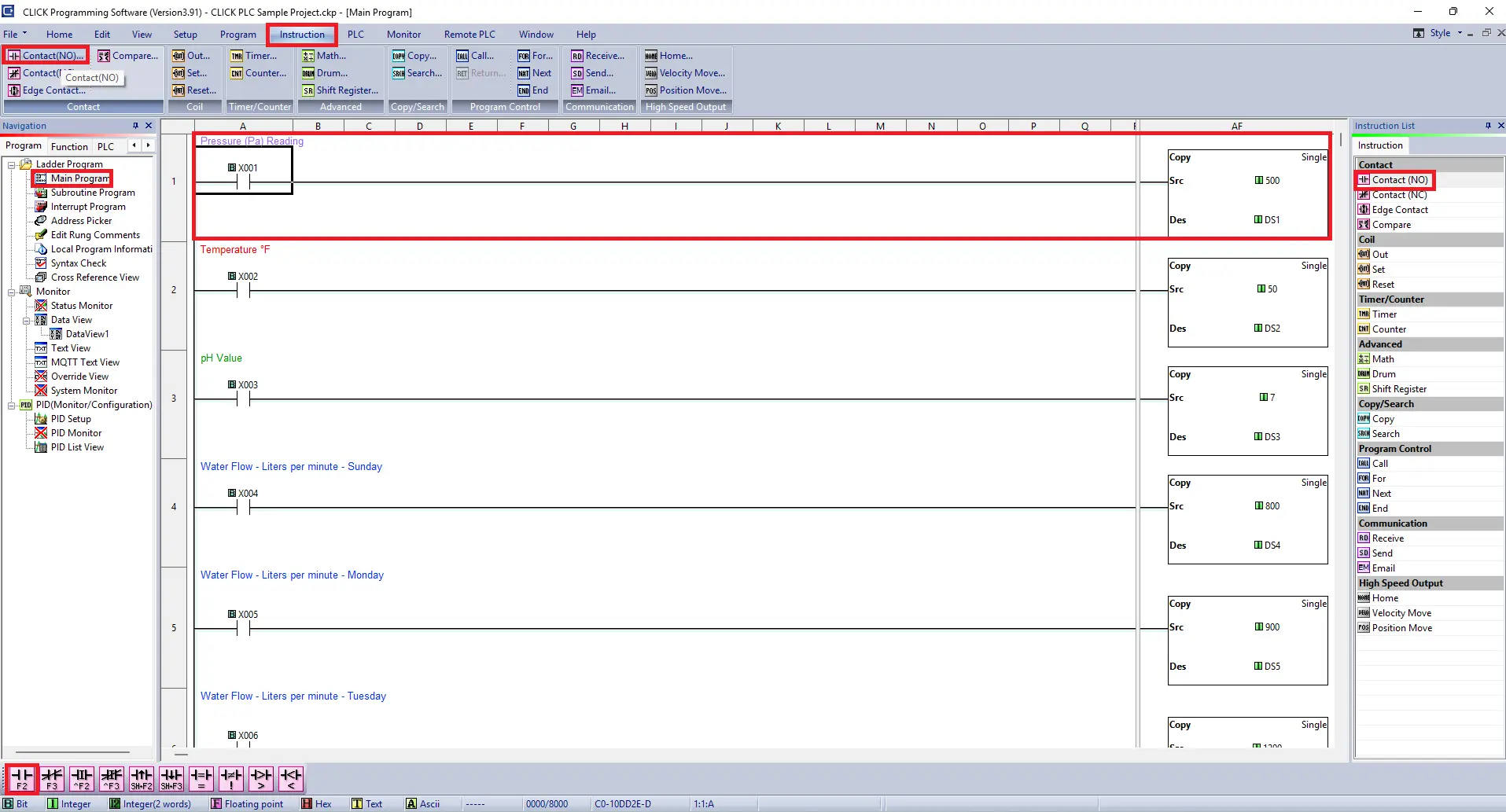Screen dimensions: 1506x812
Task: Open the Style dropdown at top right
Action: 1459,33
